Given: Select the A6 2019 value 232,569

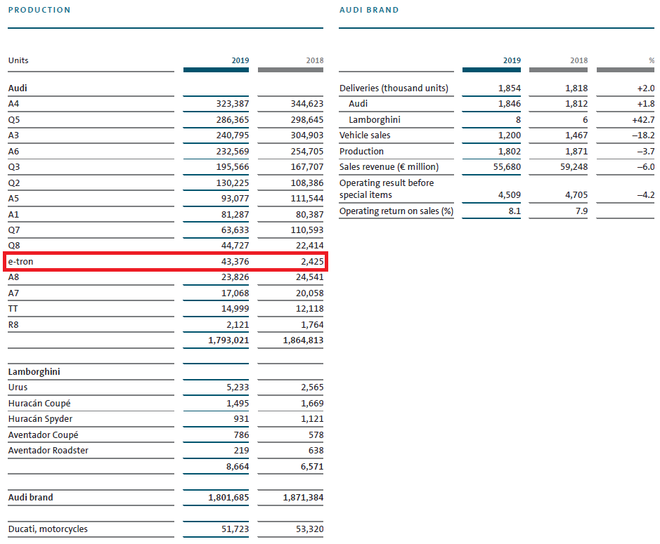Looking at the screenshot, I should click(232, 151).
